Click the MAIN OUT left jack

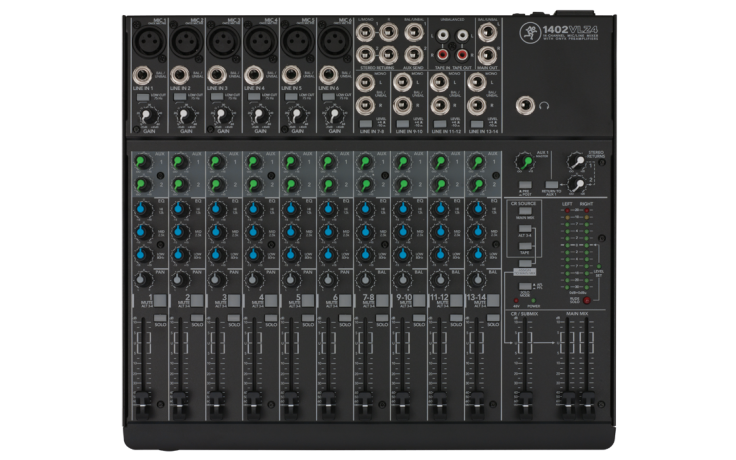487,33
